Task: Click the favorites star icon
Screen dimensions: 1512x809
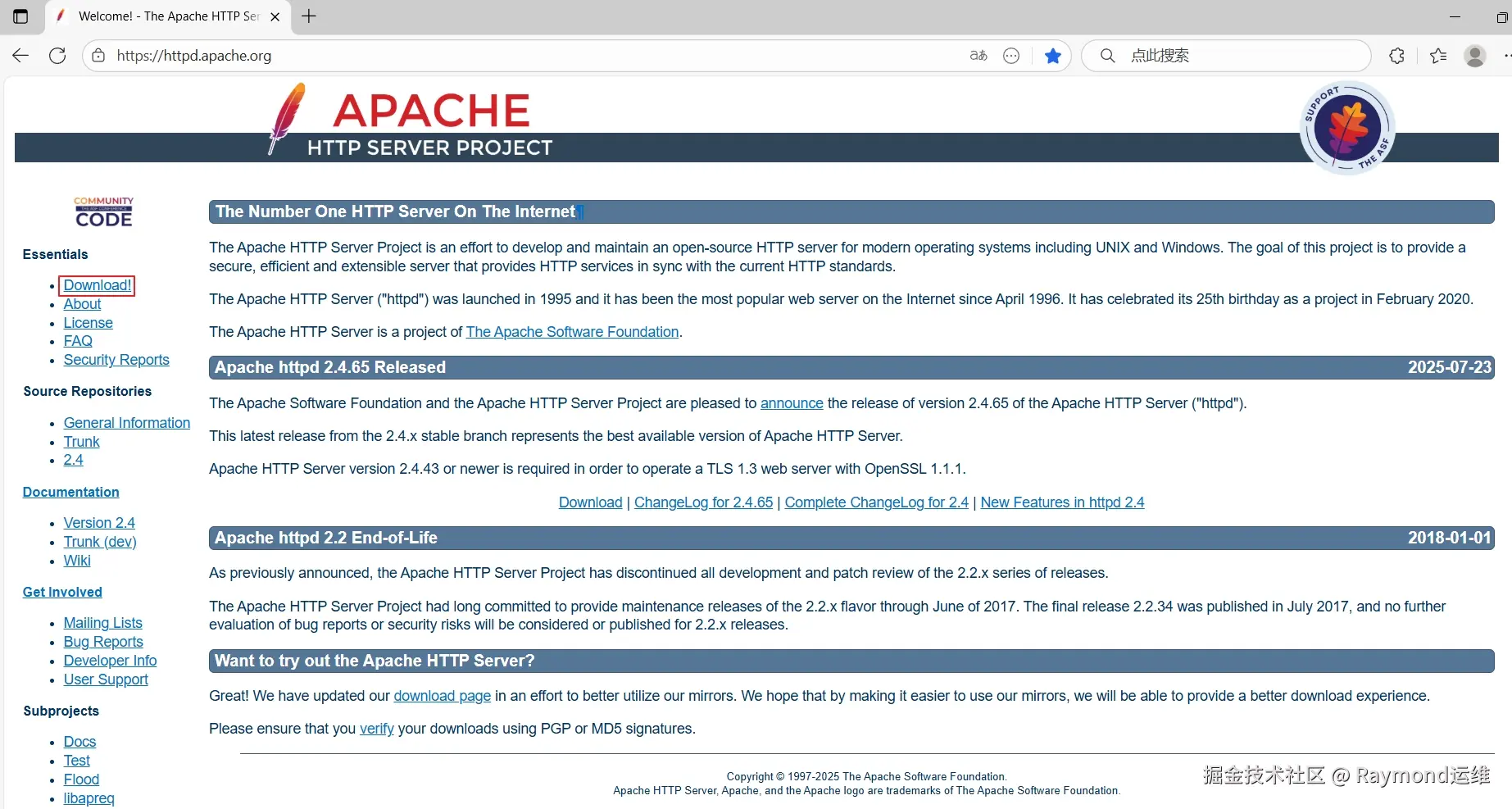Action: click(x=1053, y=56)
